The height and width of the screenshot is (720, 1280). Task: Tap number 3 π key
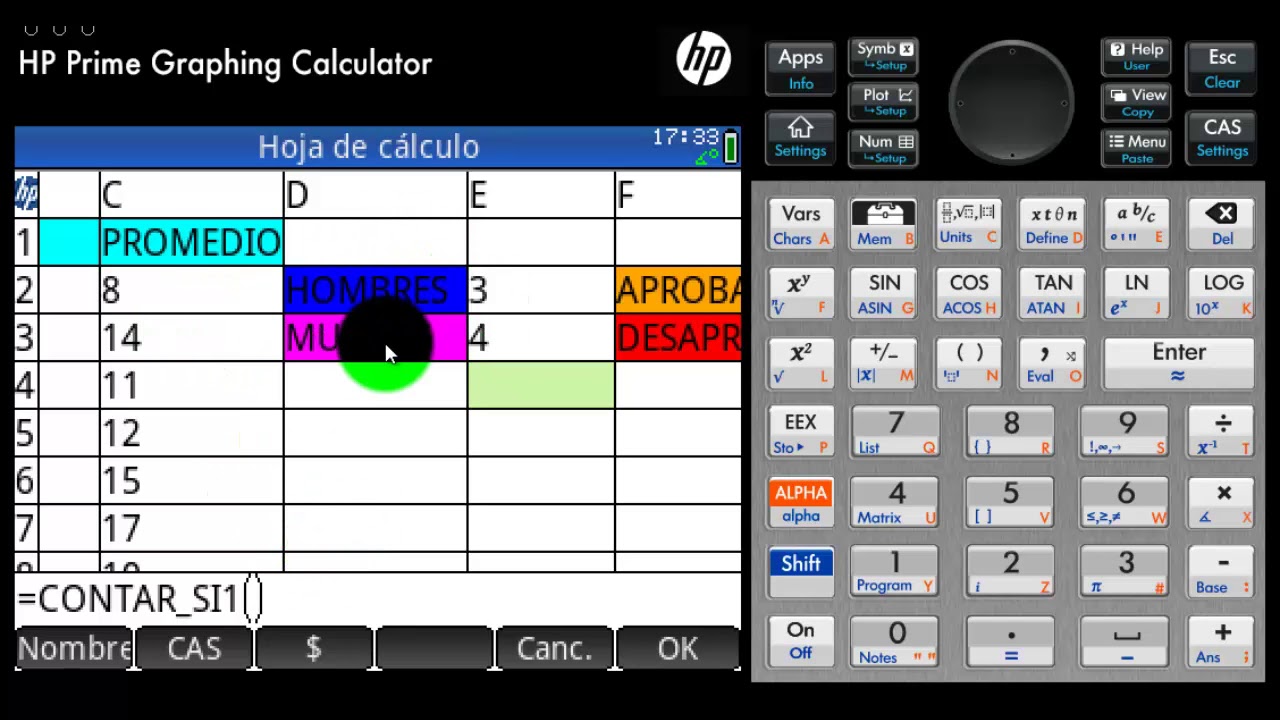point(1125,572)
